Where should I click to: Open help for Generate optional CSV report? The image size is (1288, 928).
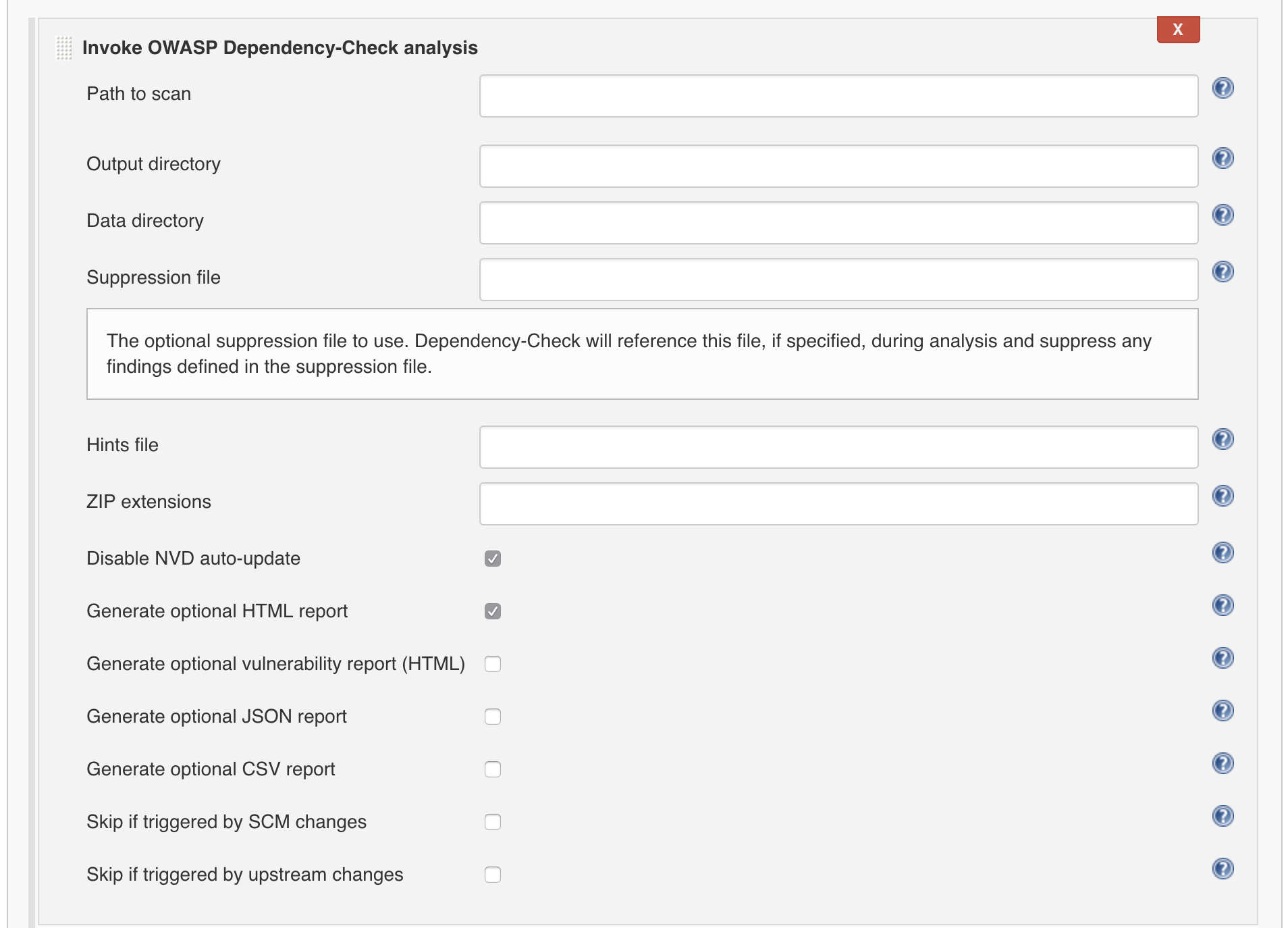tap(1223, 763)
